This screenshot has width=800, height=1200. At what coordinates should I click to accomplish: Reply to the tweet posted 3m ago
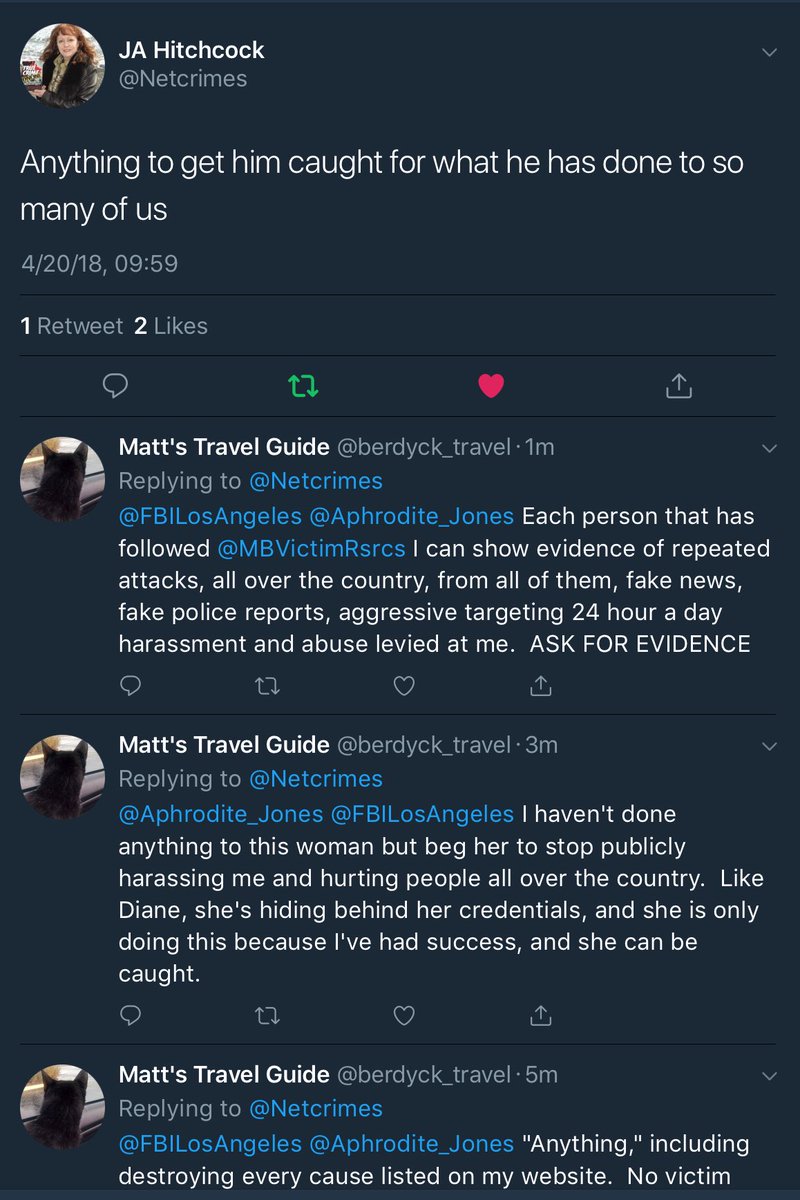pyautogui.click(x=130, y=1015)
